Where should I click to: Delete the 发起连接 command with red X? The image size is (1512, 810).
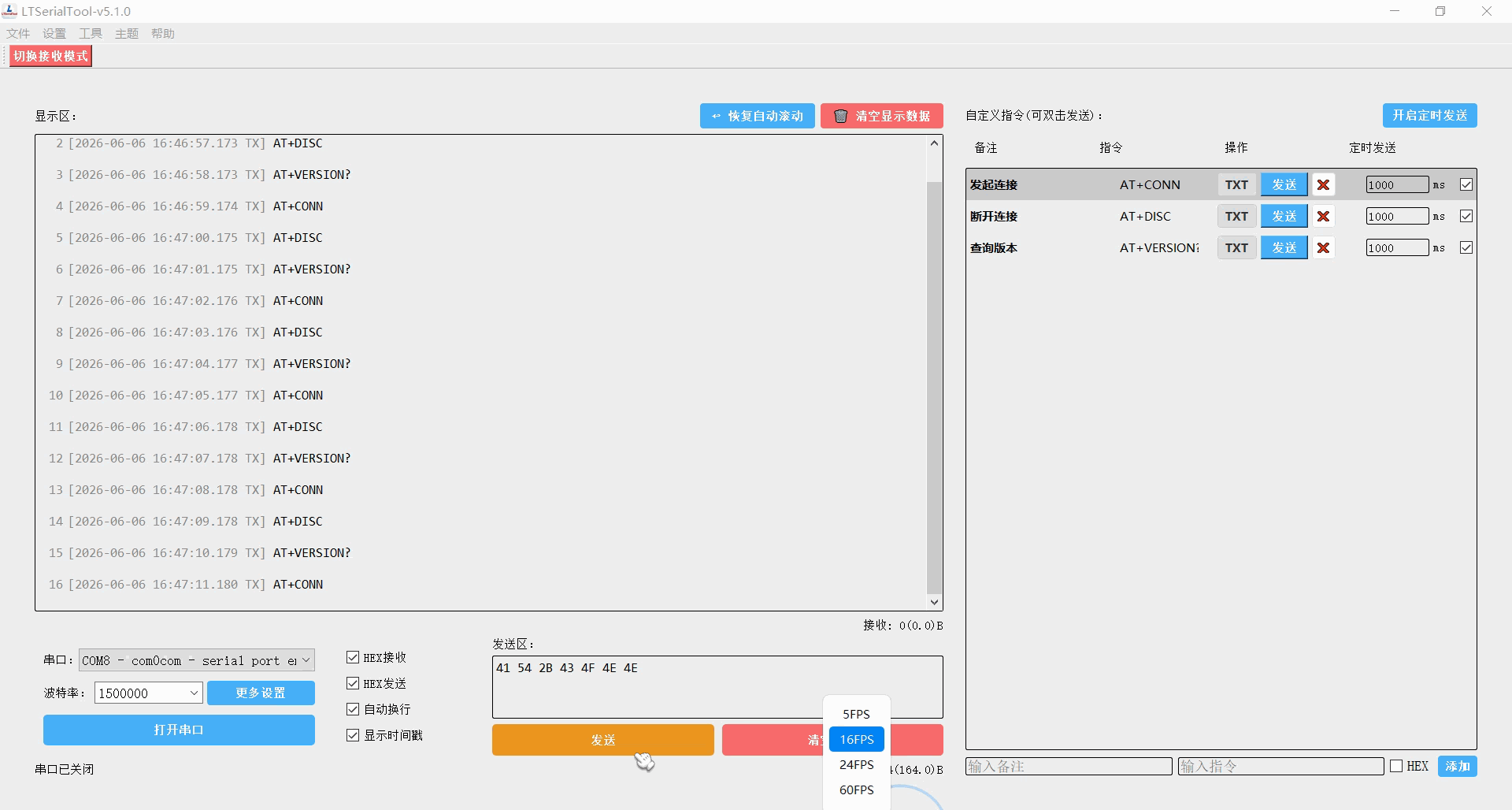tap(1323, 184)
